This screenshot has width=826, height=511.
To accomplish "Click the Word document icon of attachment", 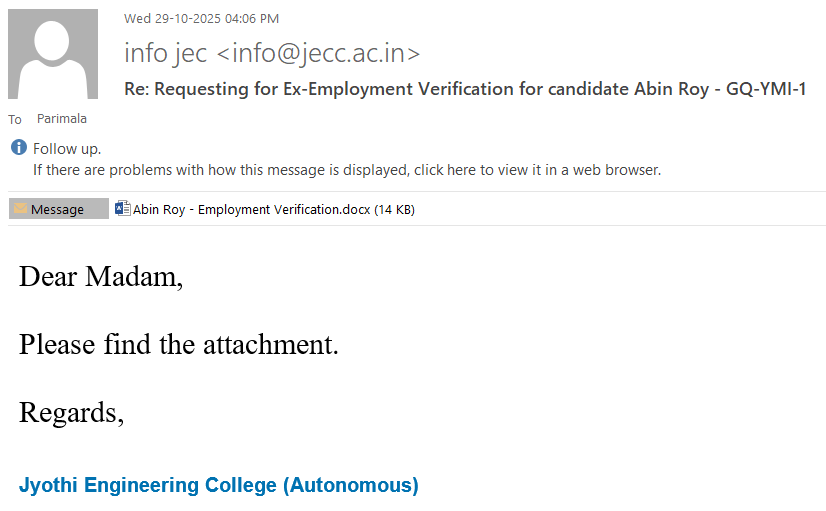I will click(123, 209).
